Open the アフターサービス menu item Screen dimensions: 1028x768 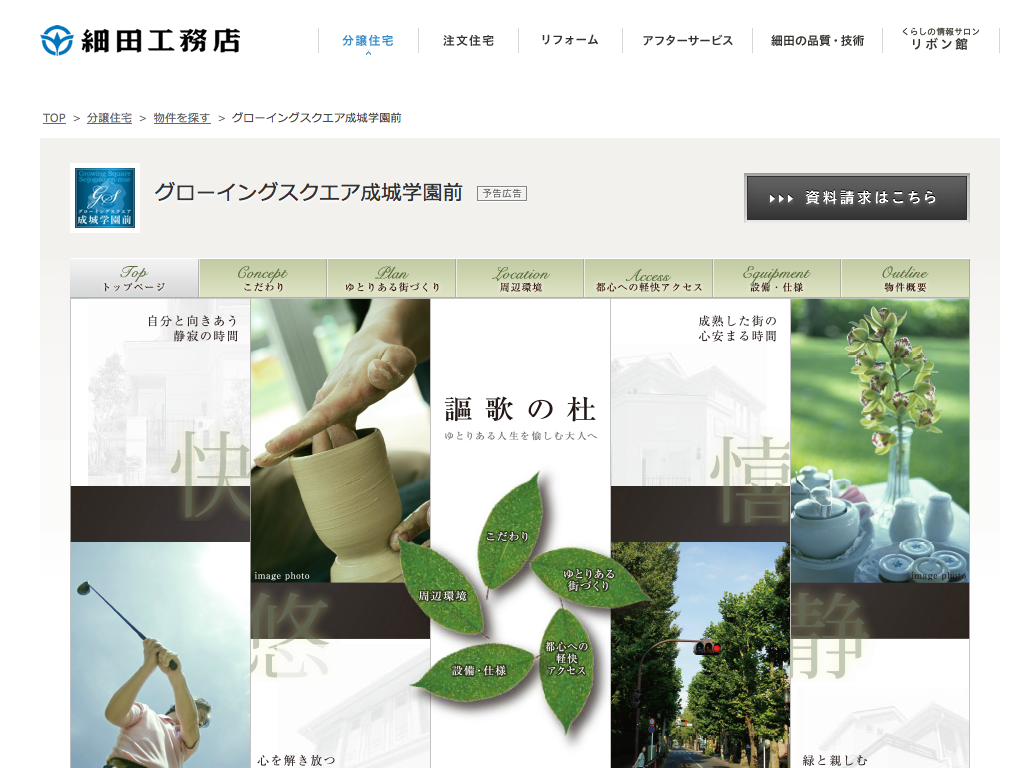pos(687,41)
